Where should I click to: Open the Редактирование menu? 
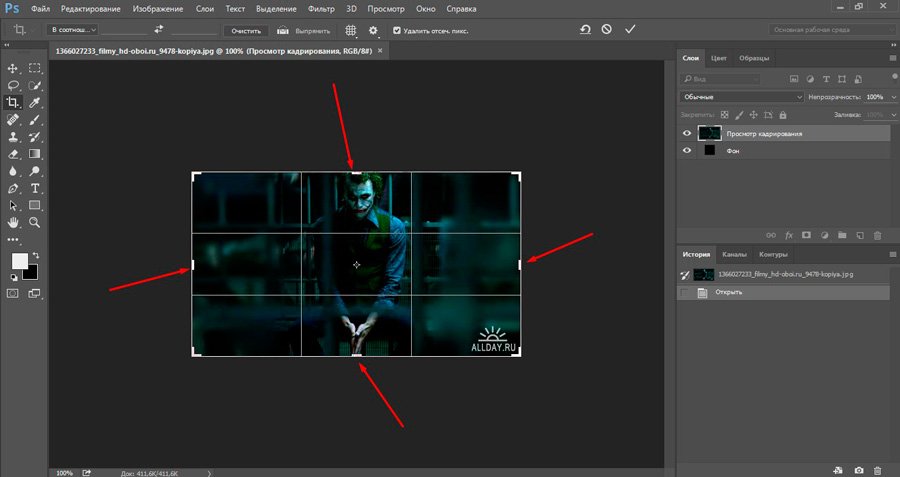pyautogui.click(x=91, y=9)
